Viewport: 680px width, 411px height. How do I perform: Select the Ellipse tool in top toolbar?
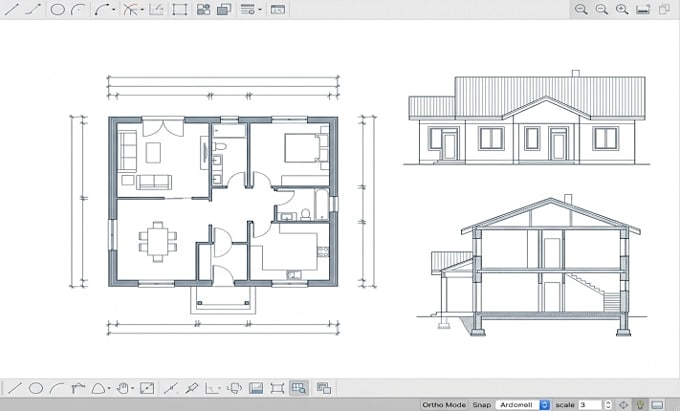57,9
